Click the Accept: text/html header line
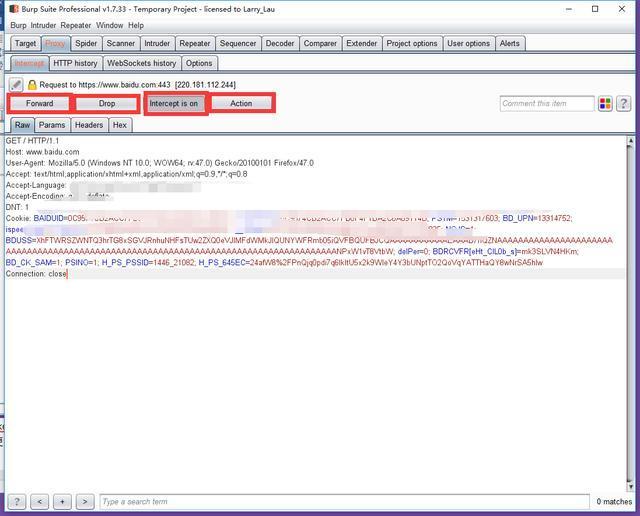640x516 pixels. [x=127, y=174]
